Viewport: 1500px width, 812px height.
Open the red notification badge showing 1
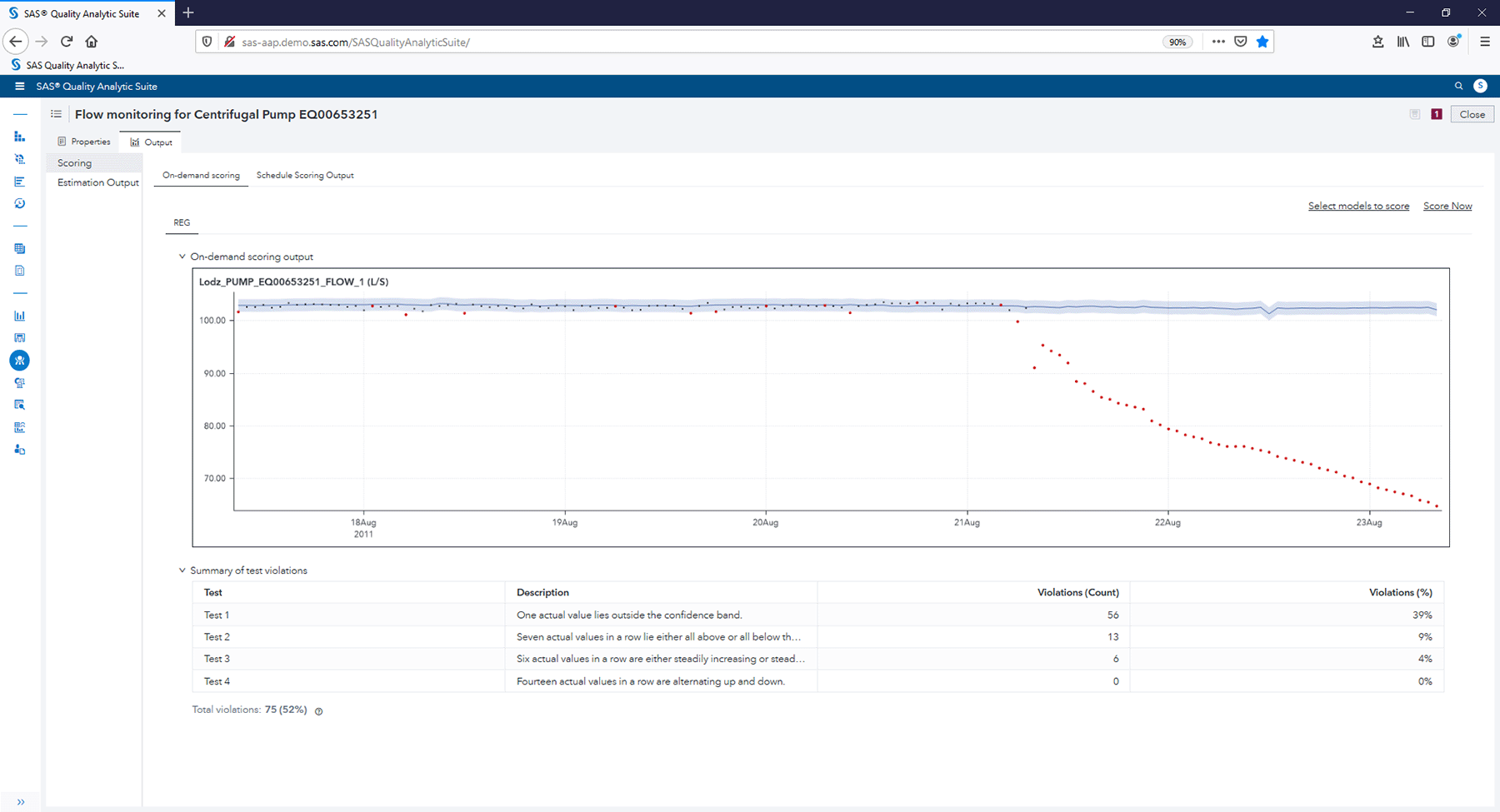tap(1437, 114)
